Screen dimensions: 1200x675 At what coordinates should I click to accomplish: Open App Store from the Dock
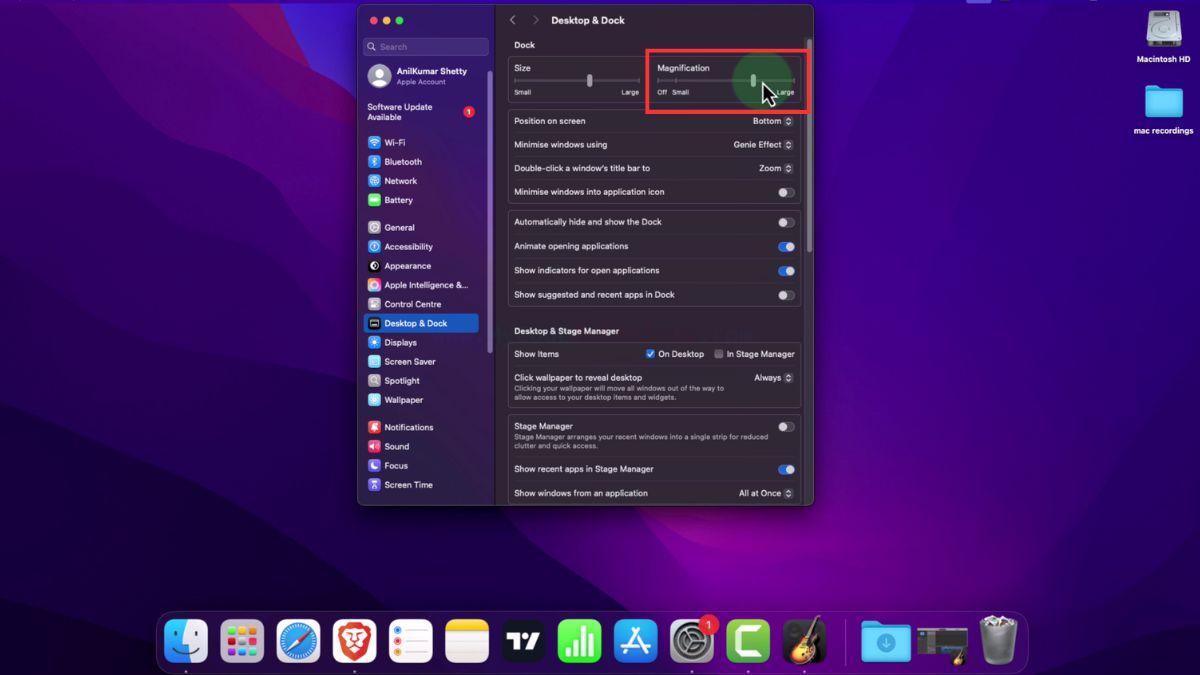tap(635, 641)
